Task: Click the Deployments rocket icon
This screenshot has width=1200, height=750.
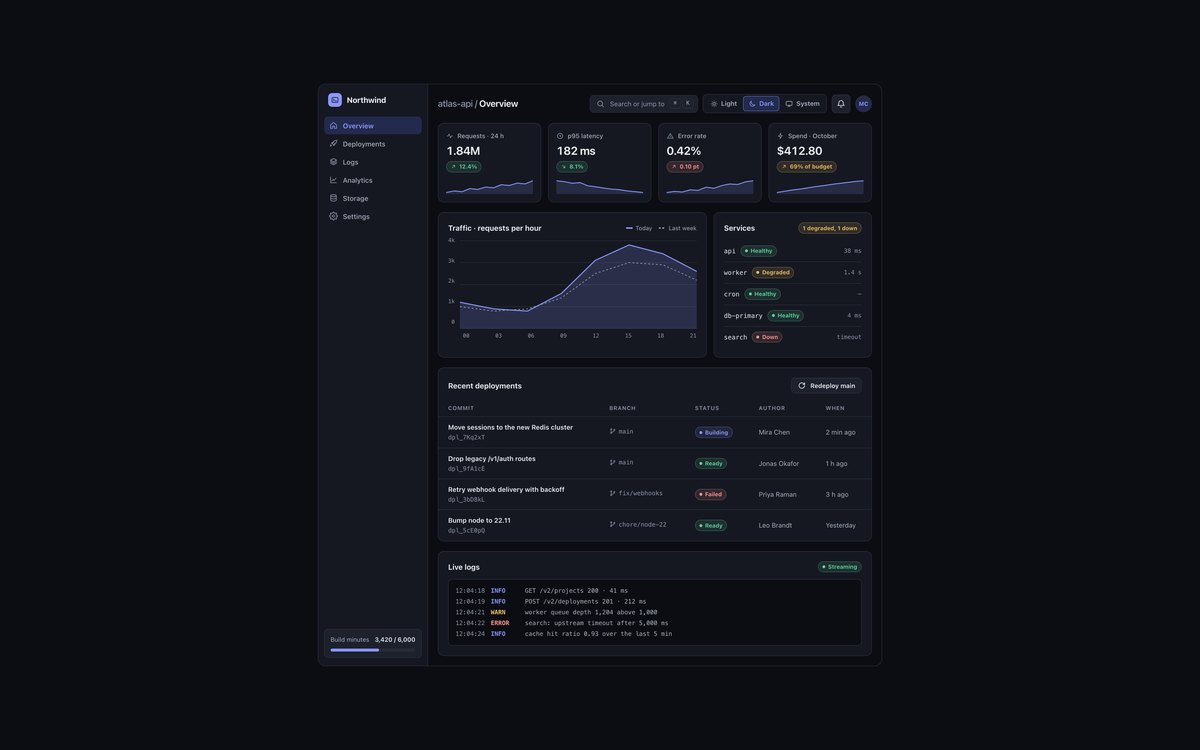Action: pyautogui.click(x=334, y=144)
